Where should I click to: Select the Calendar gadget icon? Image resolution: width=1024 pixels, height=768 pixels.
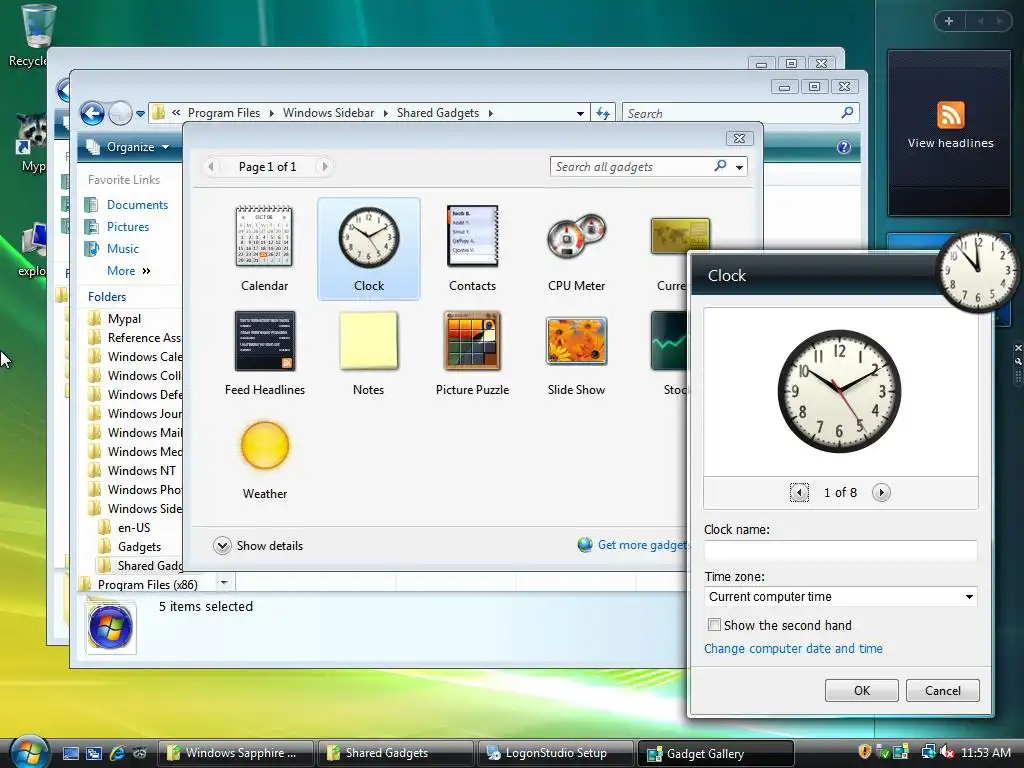pyautogui.click(x=264, y=236)
